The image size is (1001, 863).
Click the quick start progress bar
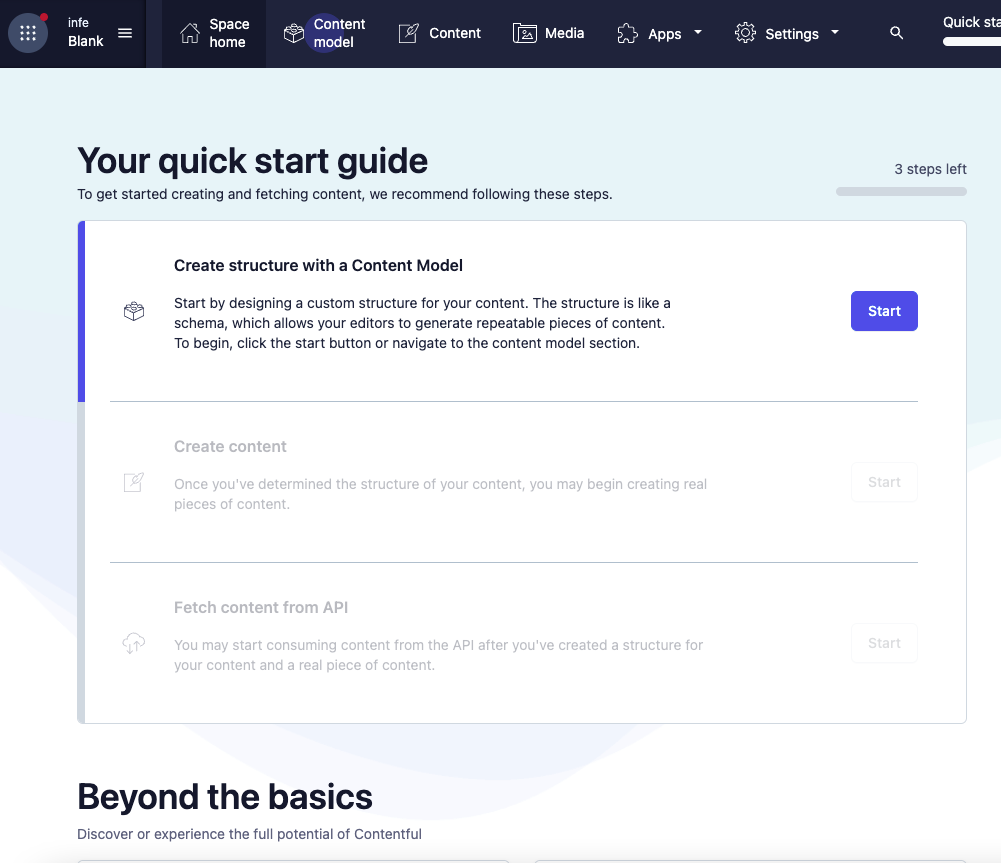(899, 190)
